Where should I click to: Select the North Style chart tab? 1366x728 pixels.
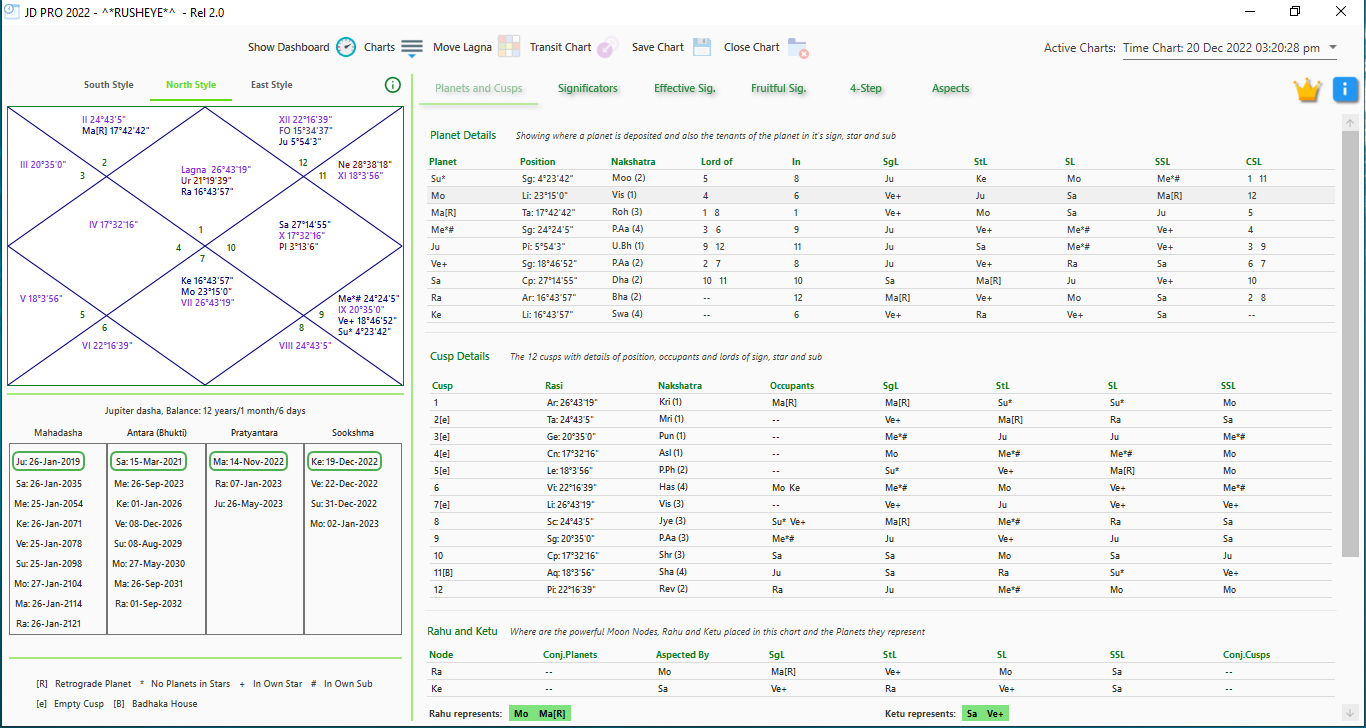191,85
